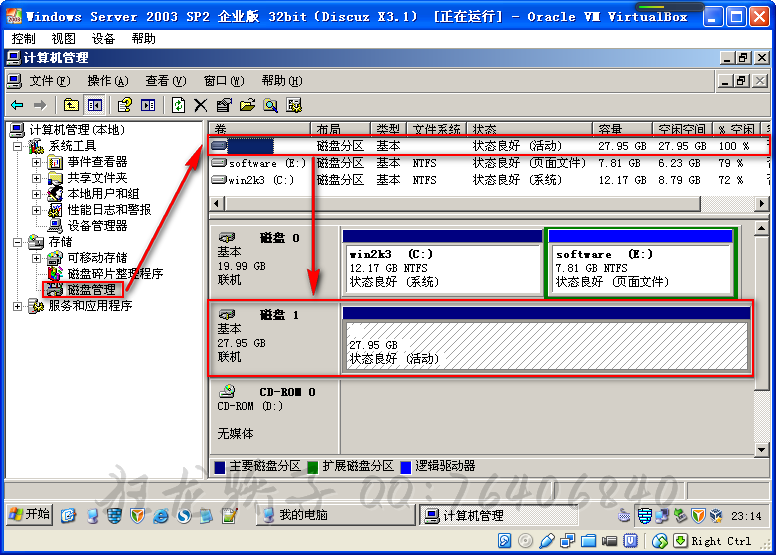Click the 主要磁盘分区 legend swatch

tap(220, 467)
